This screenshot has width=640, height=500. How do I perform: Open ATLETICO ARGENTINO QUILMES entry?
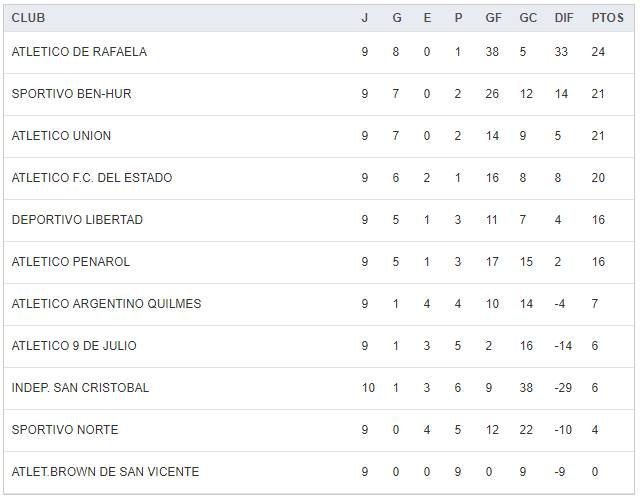(106, 304)
